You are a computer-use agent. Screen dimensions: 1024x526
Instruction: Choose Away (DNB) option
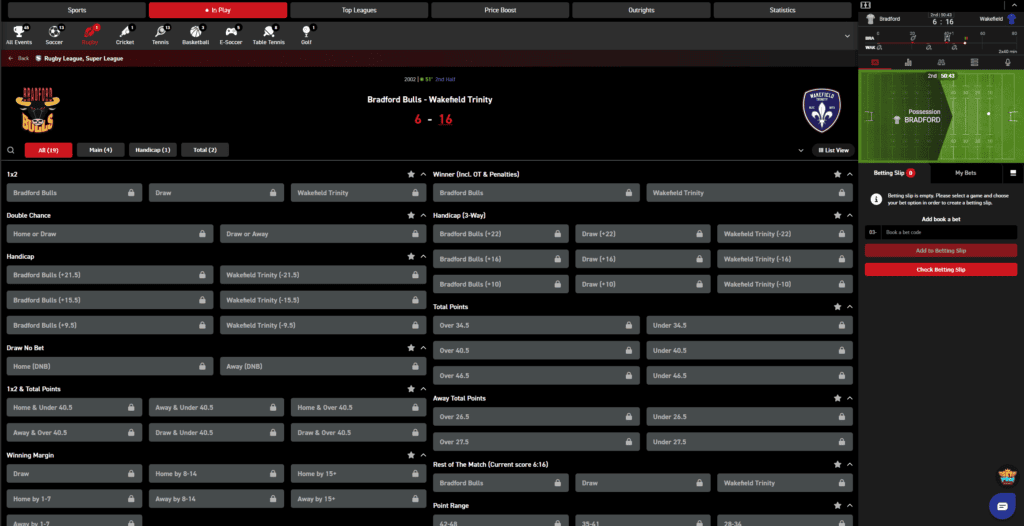pos(323,367)
